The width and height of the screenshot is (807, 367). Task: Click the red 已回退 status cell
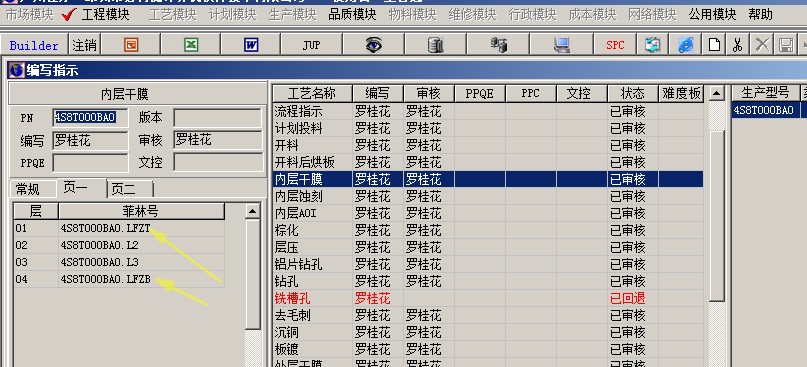(633, 298)
